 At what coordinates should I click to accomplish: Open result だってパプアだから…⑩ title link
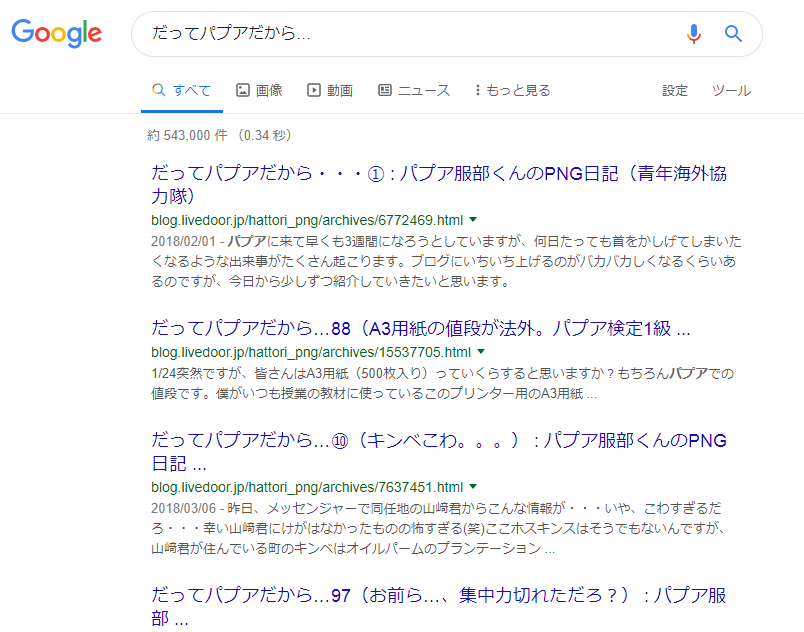click(x=439, y=451)
